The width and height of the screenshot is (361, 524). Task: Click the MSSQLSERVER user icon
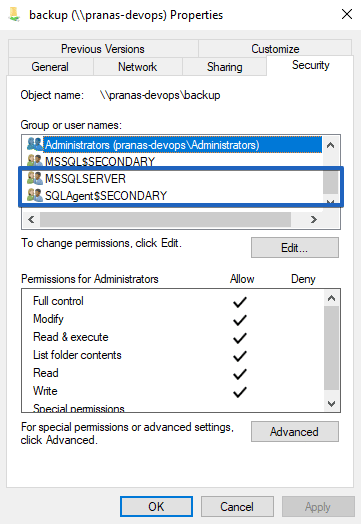pyautogui.click(x=34, y=178)
